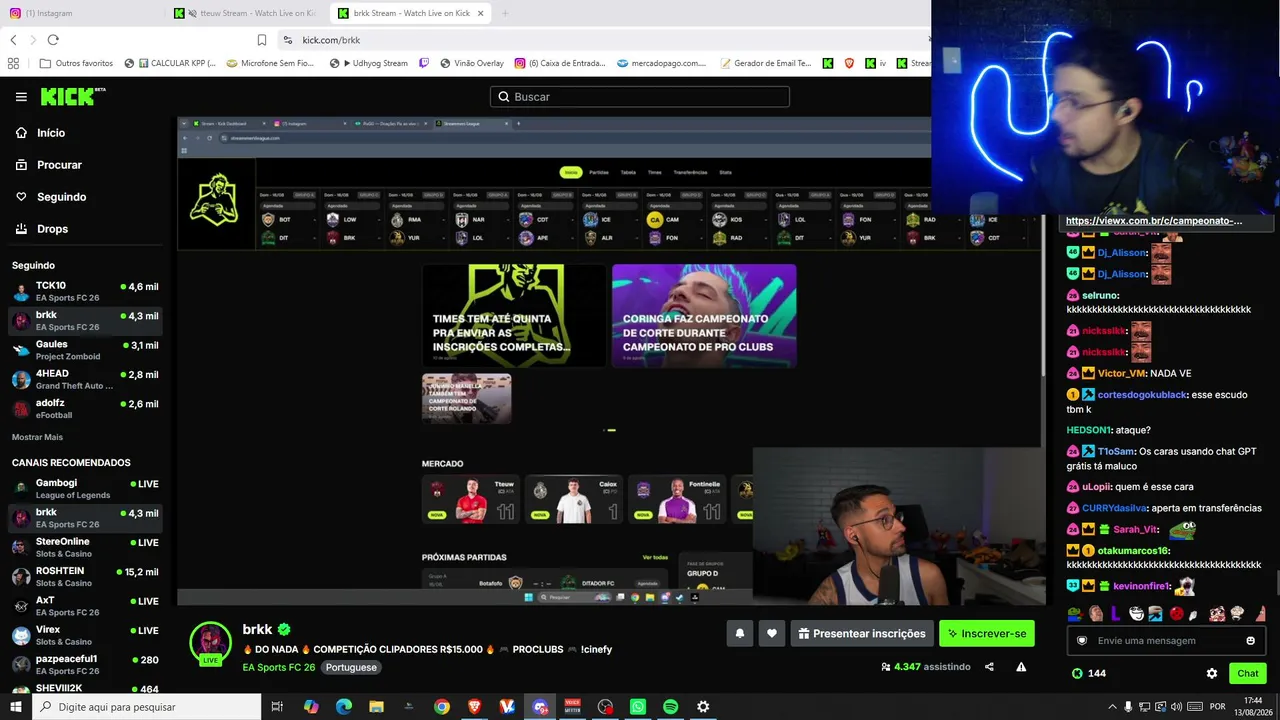1280x720 pixels.
Task: Open the recommended channel StereOnline
Action: 85,547
